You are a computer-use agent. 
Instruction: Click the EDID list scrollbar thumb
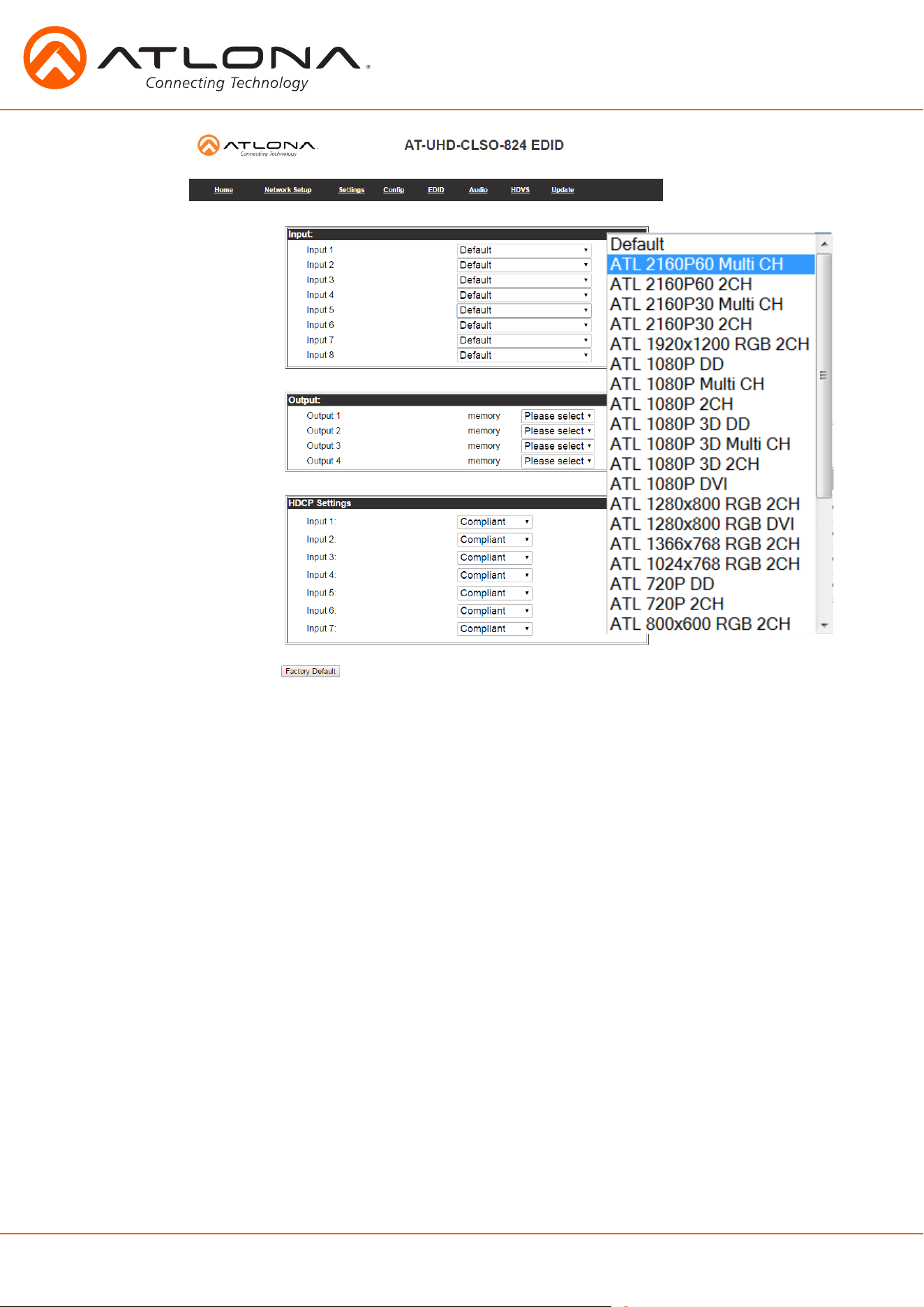[x=824, y=376]
